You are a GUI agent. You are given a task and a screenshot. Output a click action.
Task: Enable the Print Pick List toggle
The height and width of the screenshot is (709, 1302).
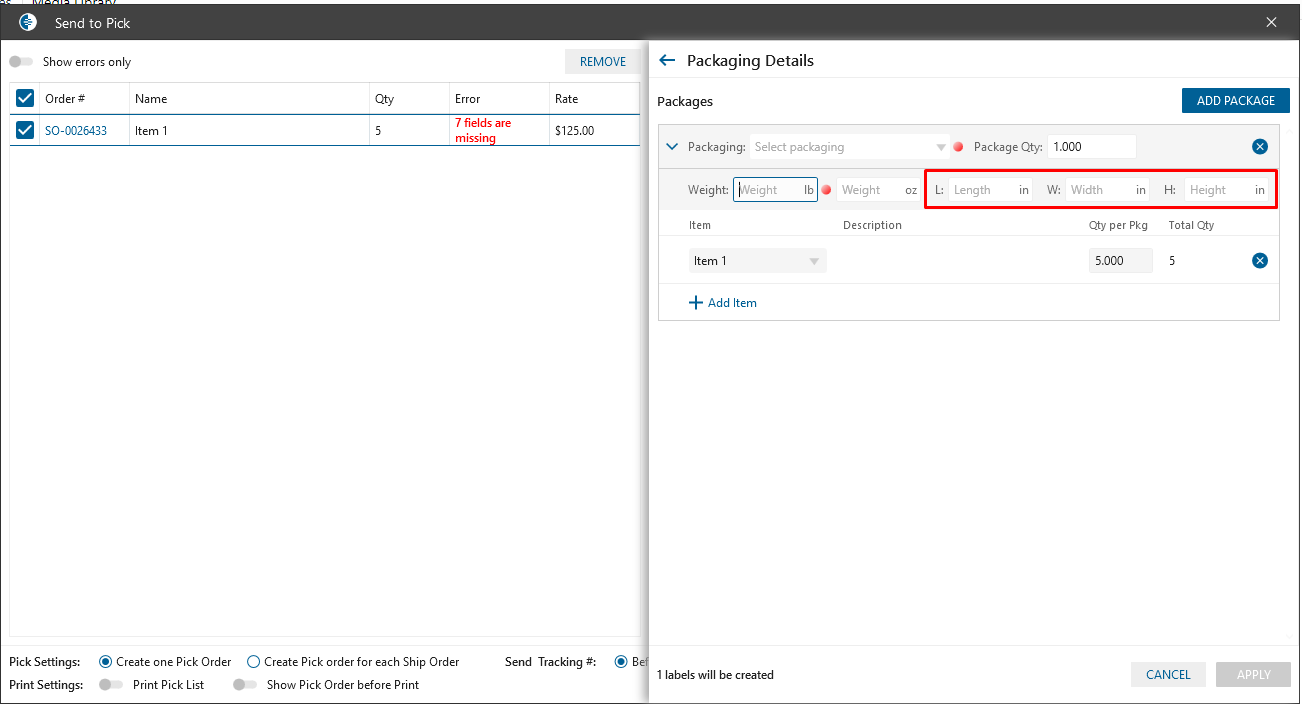pyautogui.click(x=111, y=685)
